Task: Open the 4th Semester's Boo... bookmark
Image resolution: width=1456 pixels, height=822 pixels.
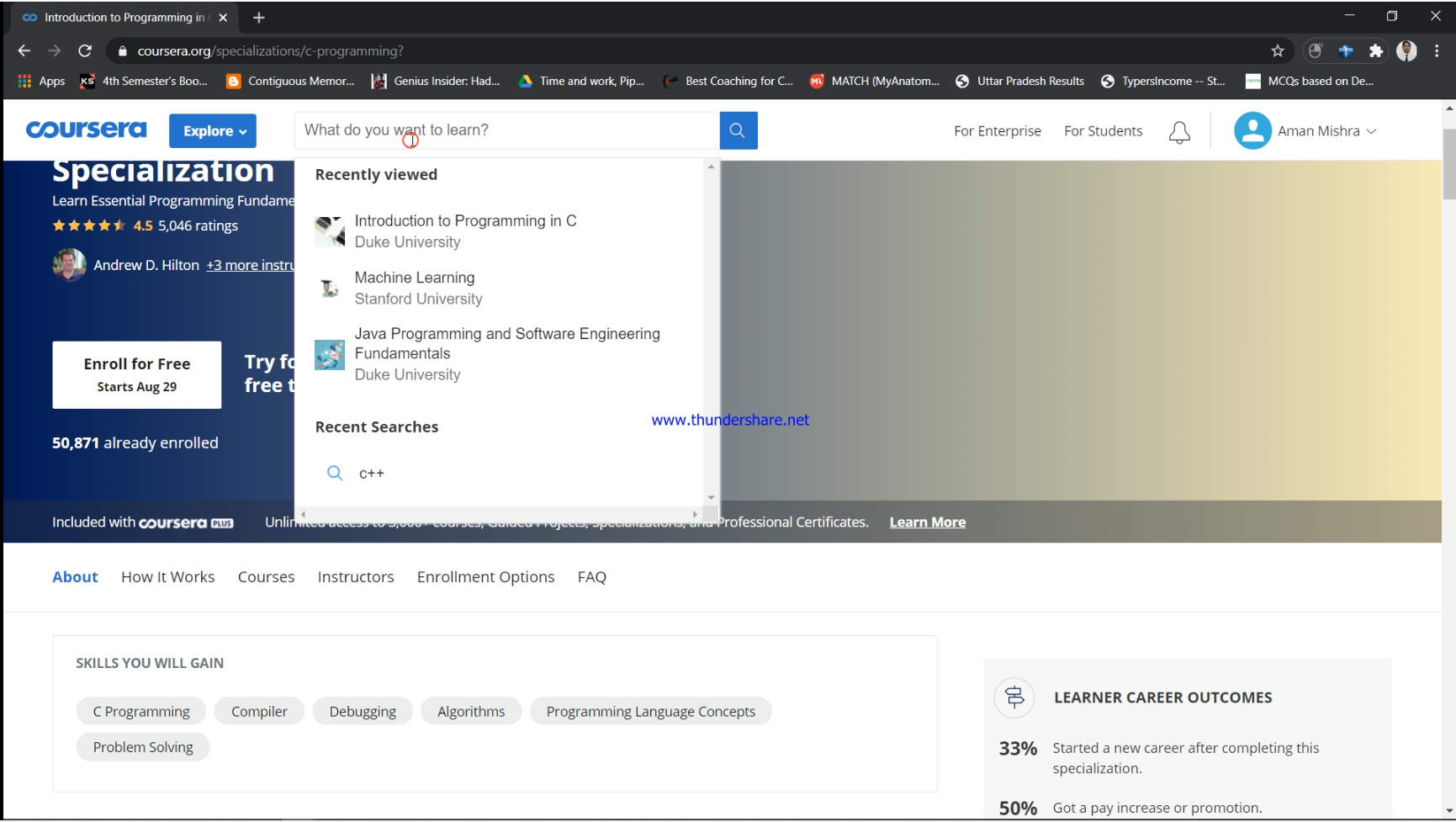Action: point(144,81)
